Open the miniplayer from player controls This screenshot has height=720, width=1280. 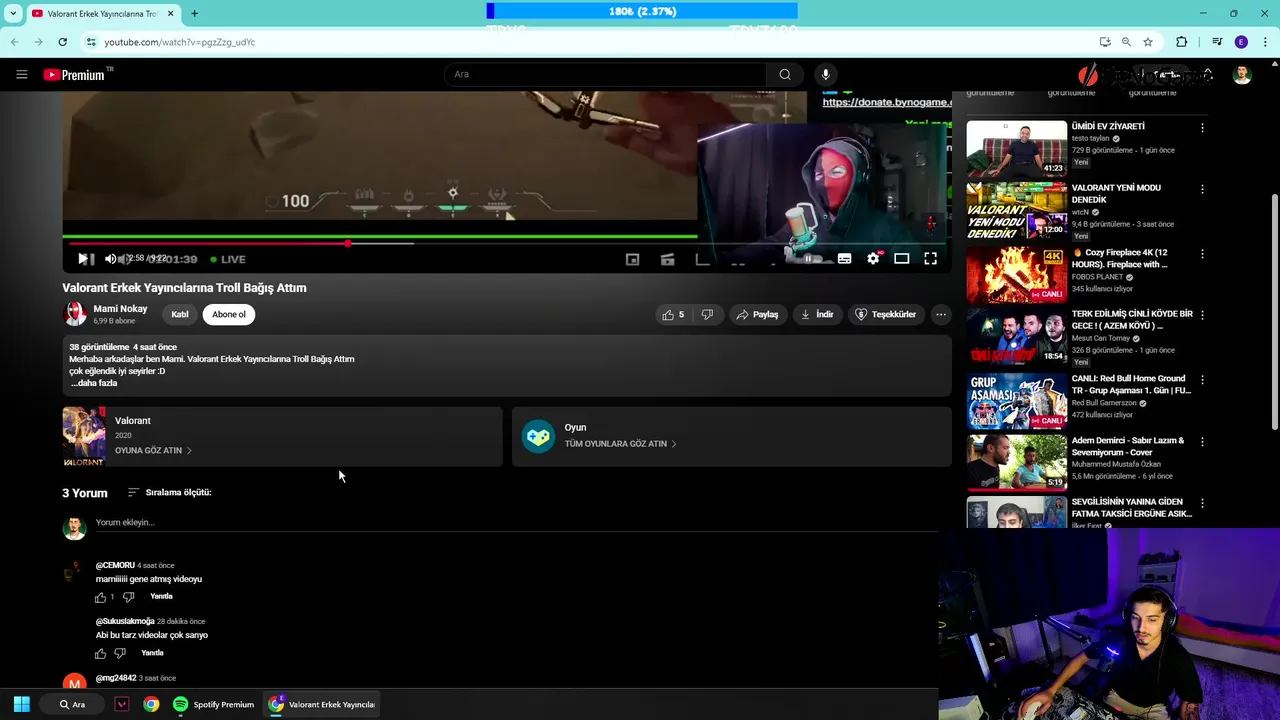click(632, 259)
